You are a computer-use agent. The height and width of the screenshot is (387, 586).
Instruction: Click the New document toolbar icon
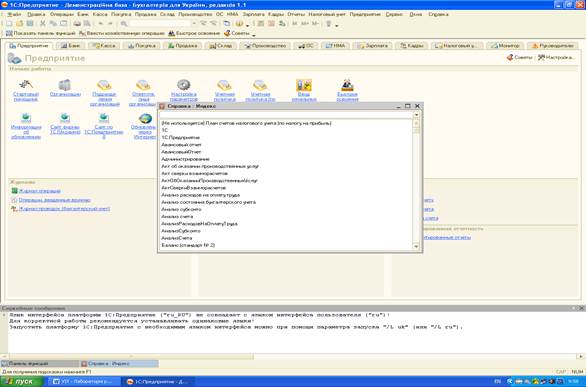[x=9, y=24]
